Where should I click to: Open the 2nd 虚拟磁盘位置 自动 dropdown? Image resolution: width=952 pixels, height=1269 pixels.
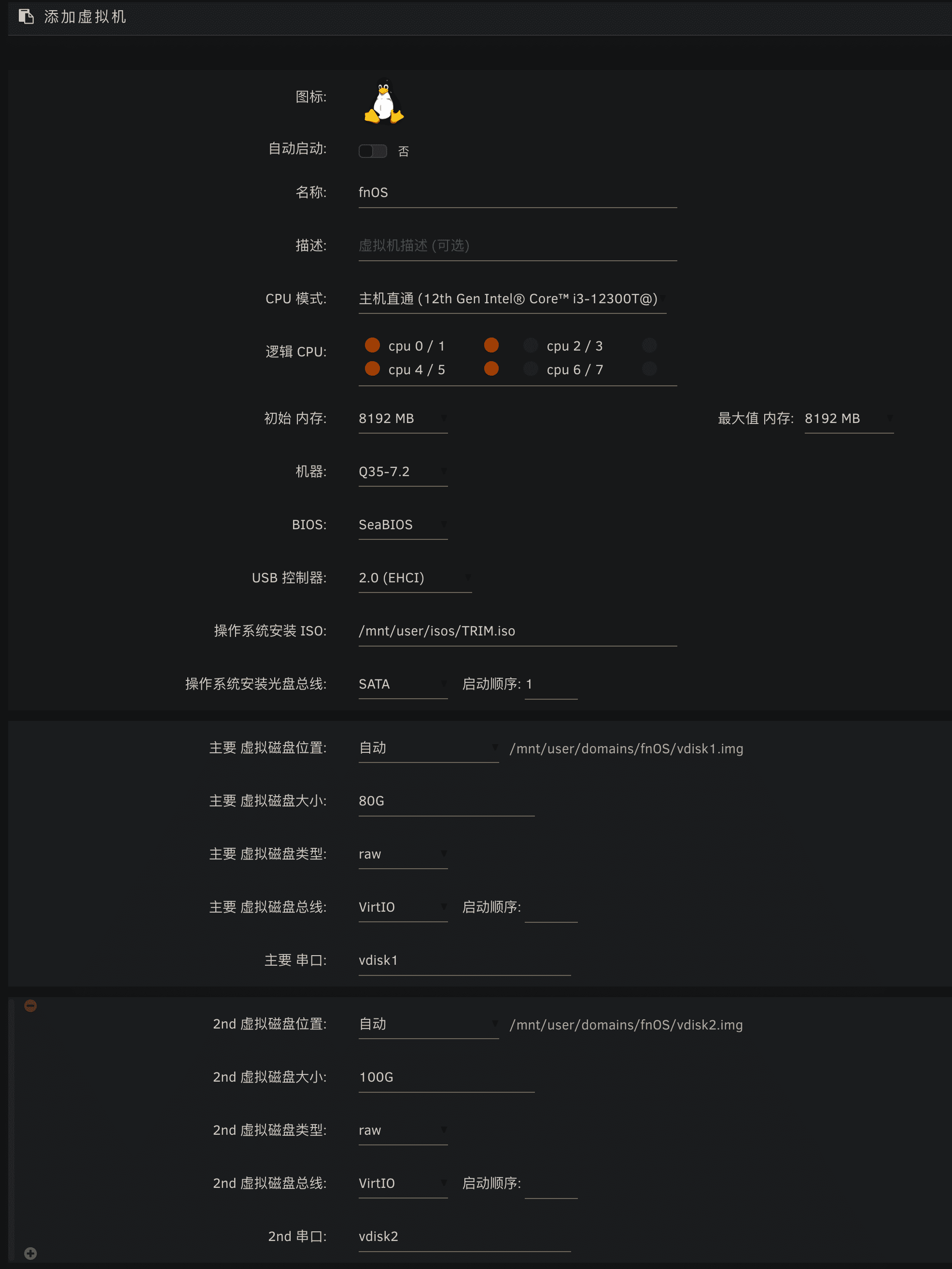[x=428, y=1024]
